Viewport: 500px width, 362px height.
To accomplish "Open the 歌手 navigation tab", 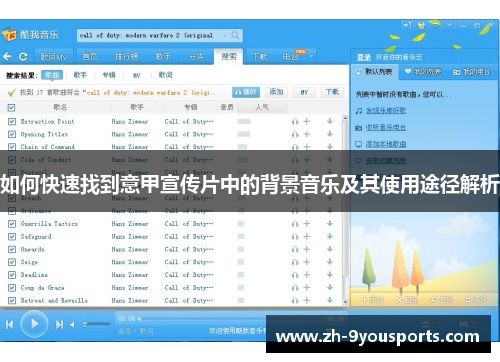I will (163, 56).
